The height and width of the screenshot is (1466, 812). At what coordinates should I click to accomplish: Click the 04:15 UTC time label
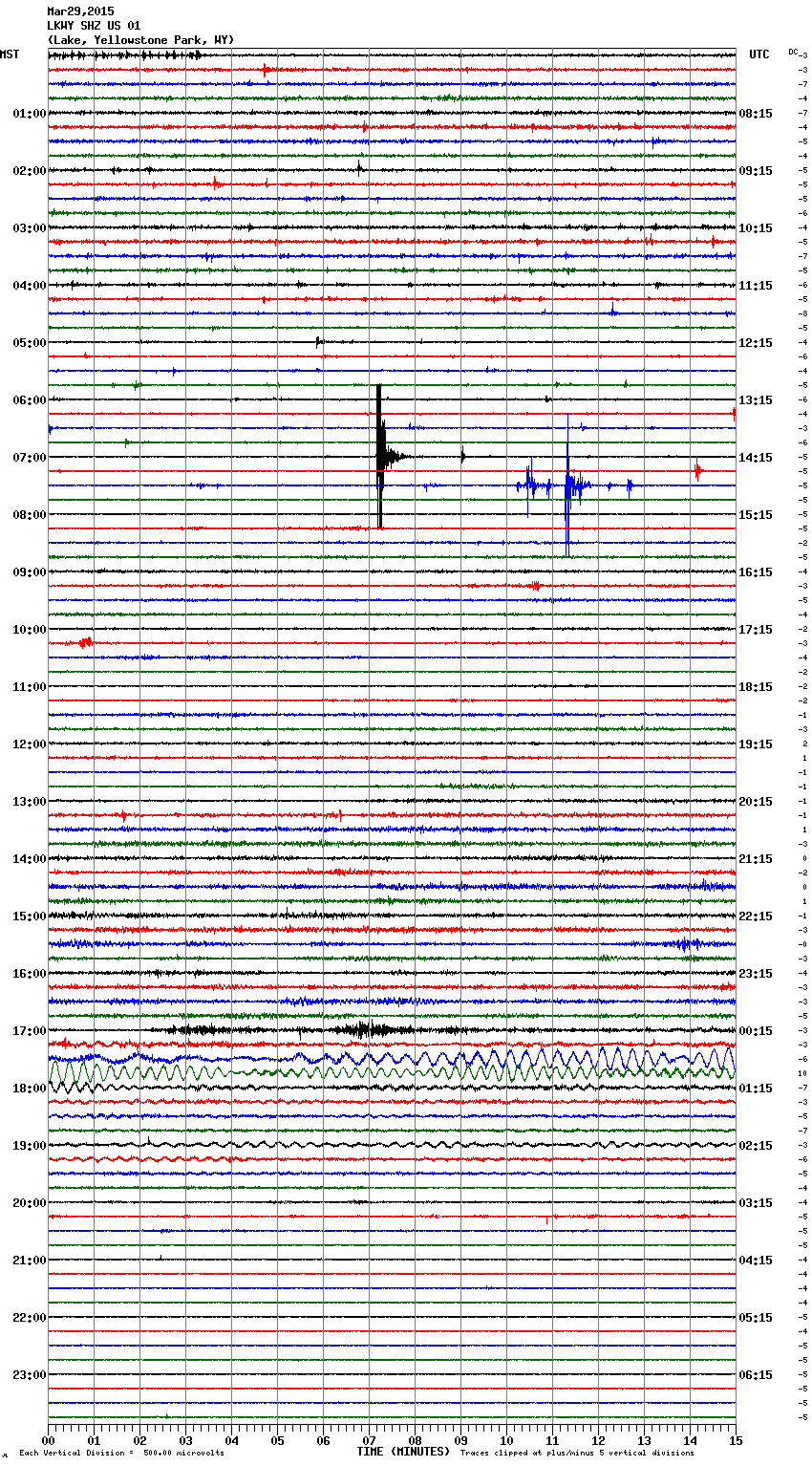756,1261
